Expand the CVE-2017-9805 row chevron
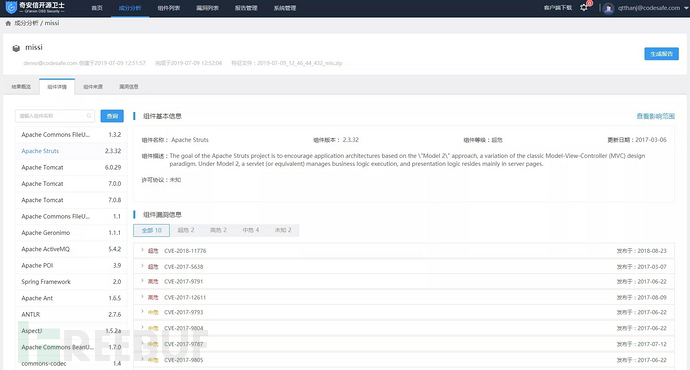The height and width of the screenshot is (370, 690). click(x=142, y=359)
